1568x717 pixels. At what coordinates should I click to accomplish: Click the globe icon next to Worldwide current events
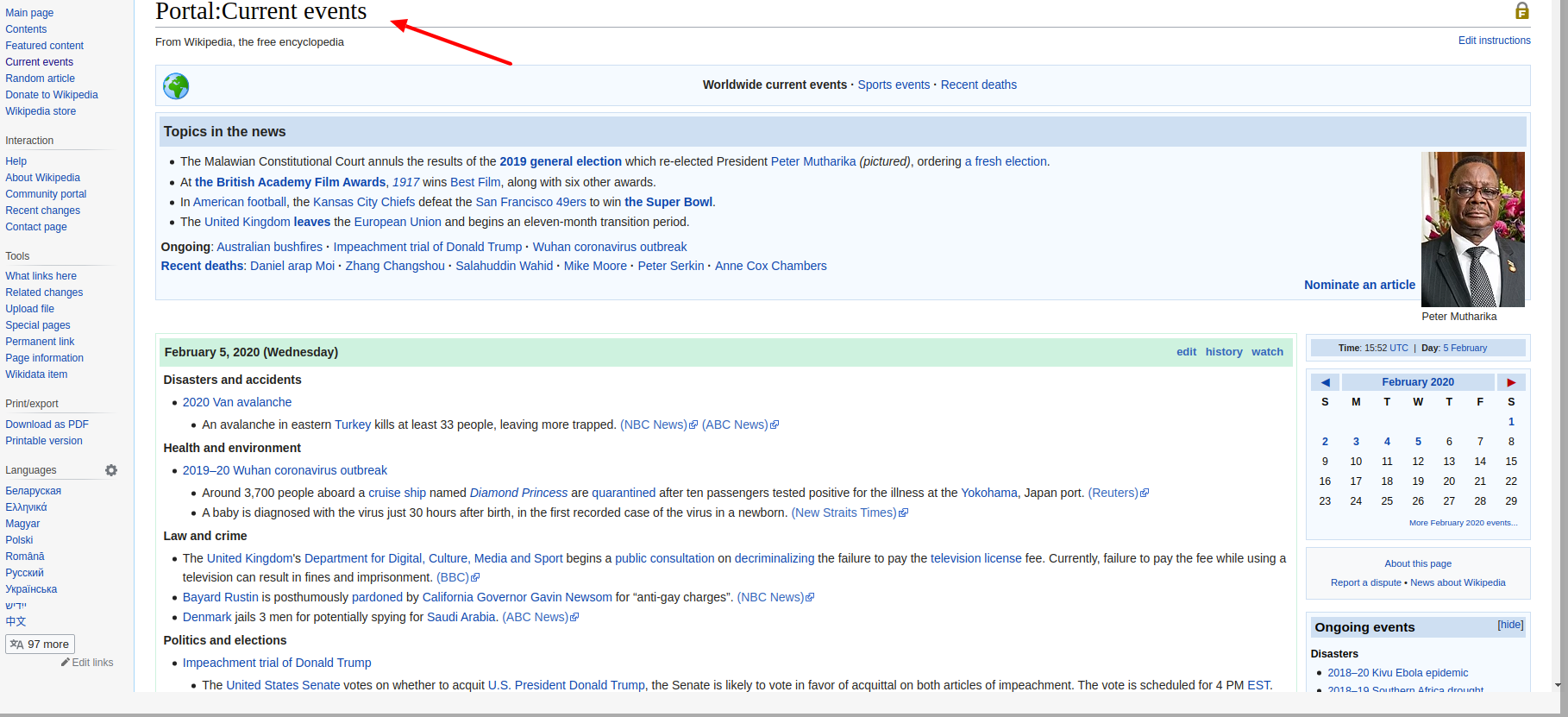tap(176, 86)
